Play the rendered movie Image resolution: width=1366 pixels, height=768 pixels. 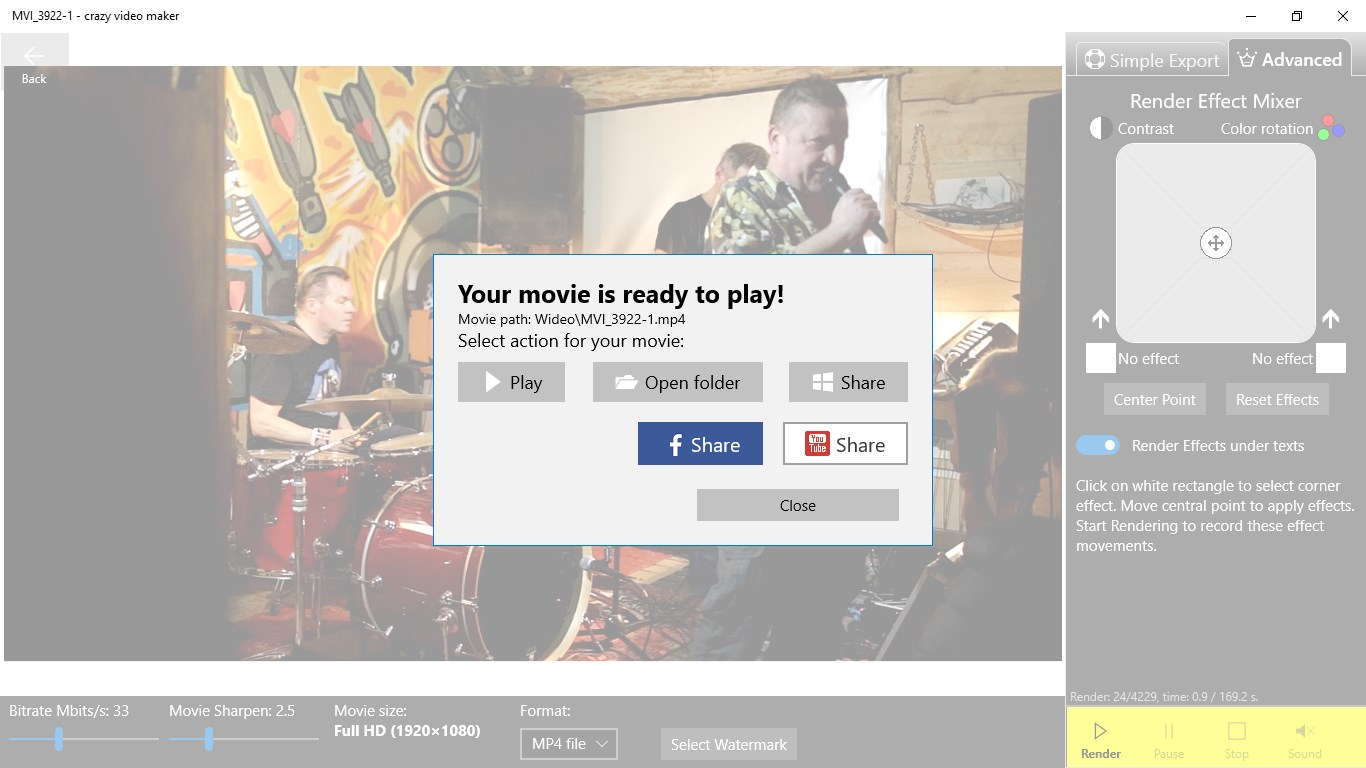511,382
